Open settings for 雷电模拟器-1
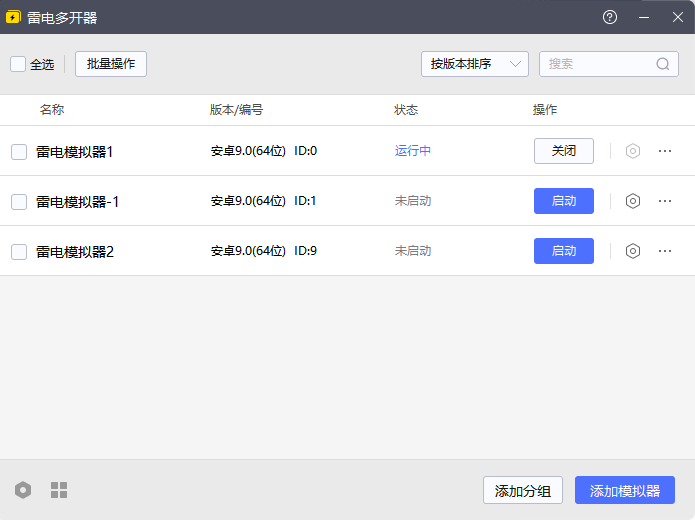The image size is (695, 520). [x=632, y=201]
